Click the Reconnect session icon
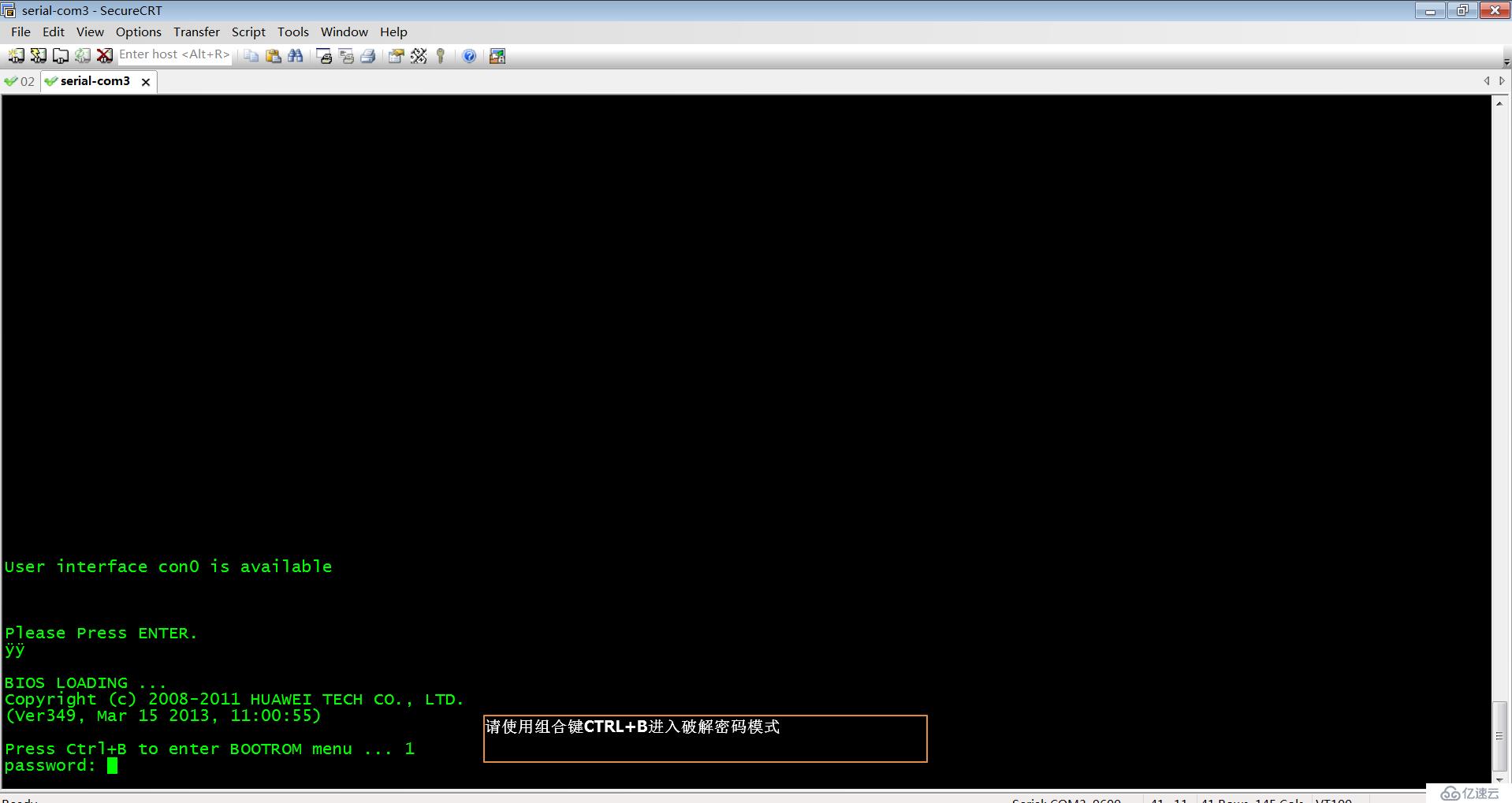The width and height of the screenshot is (1512, 803). click(x=82, y=55)
